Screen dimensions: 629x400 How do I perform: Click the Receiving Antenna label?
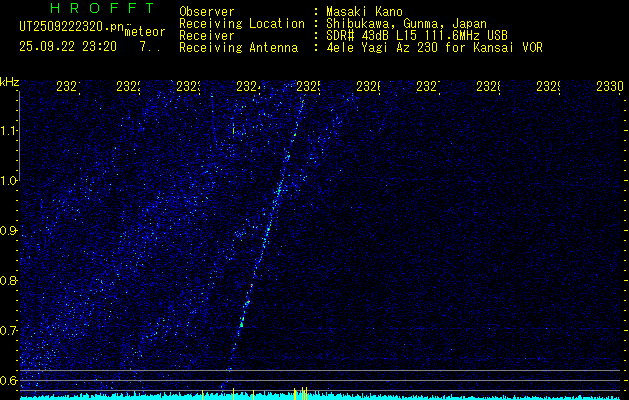[x=239, y=48]
